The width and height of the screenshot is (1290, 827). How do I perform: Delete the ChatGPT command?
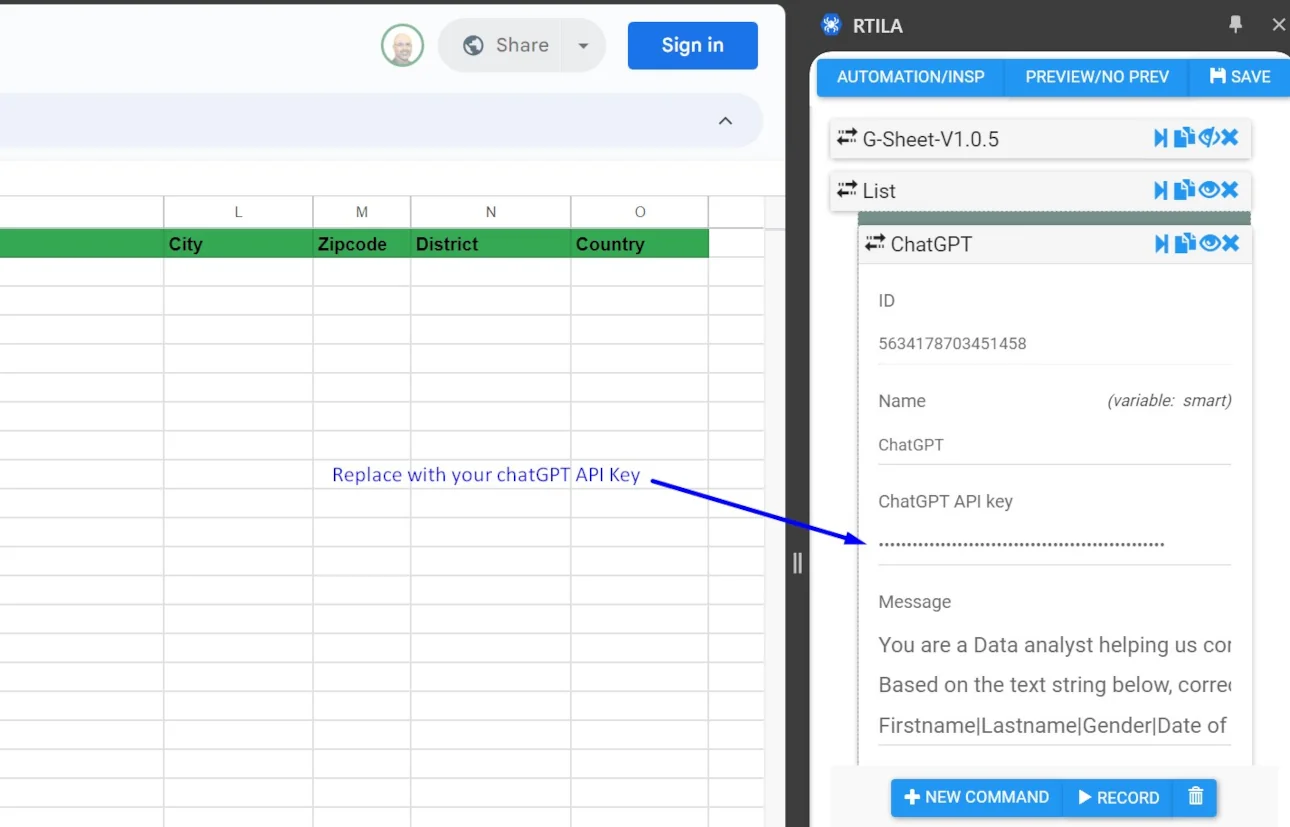[x=1230, y=243]
